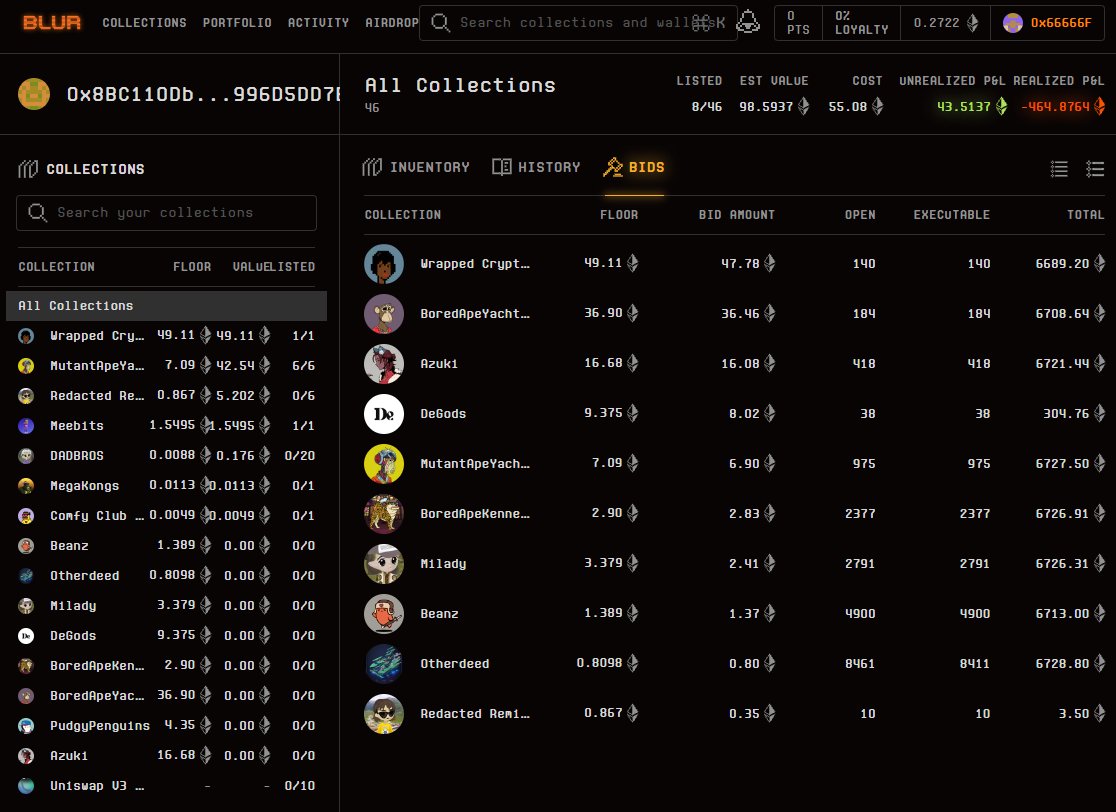Click the Milady bids row avatar

tap(384, 564)
